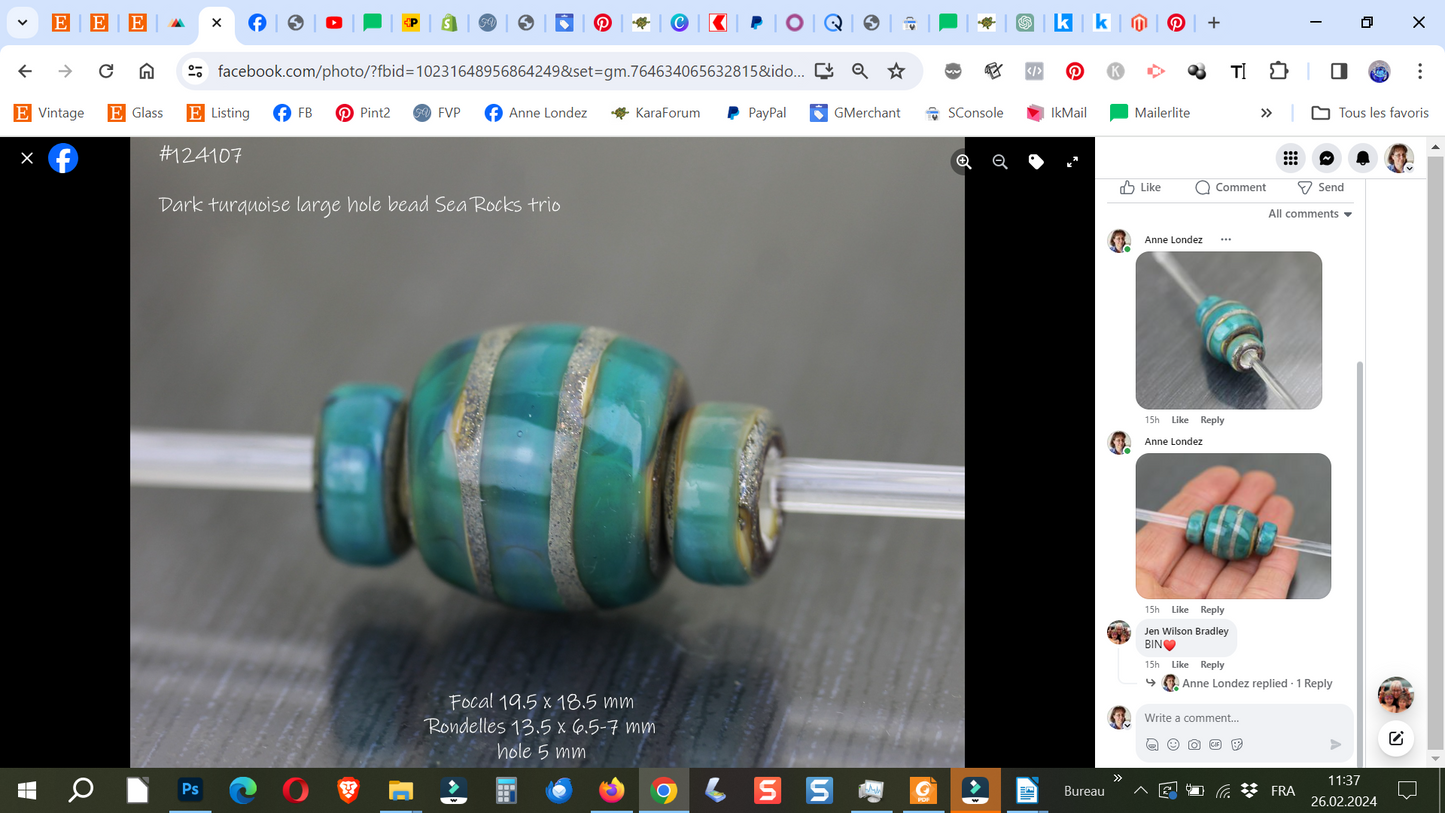Viewport: 1445px width, 813px height.
Task: Open the account profile menu
Action: (1399, 158)
